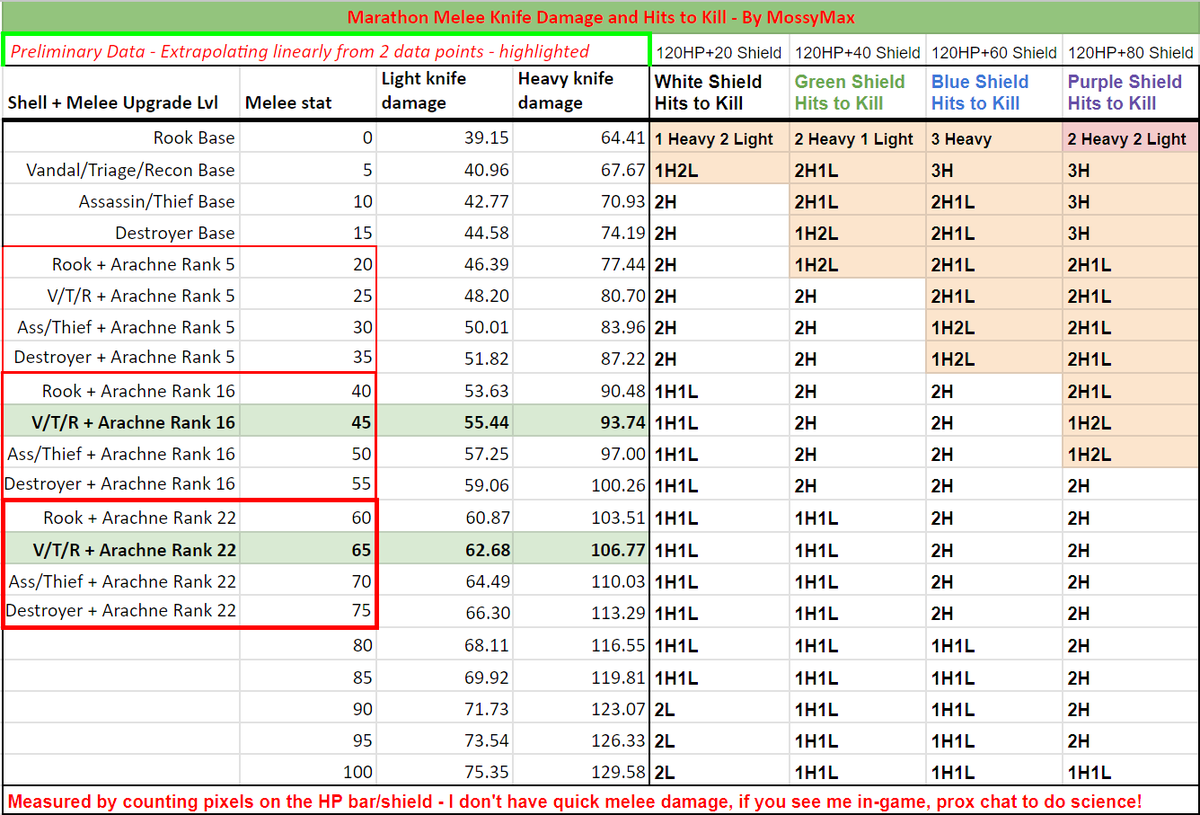
Task: Click the '3 Heavy' cell in Rook Base row
Action: [994, 139]
